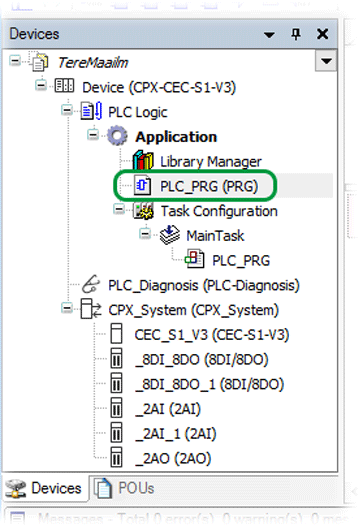
Task: Select _2AI (2AI) label
Action: [x=168, y=409]
